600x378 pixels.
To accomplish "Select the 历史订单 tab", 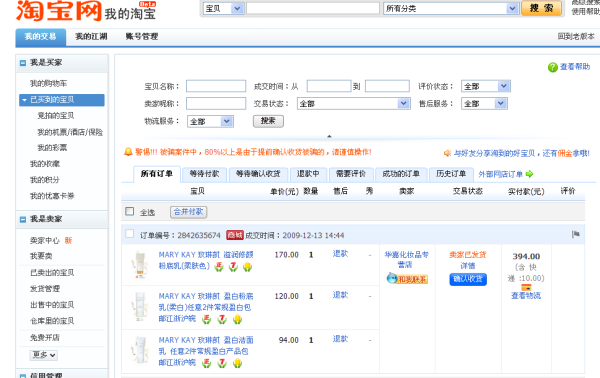I will pyautogui.click(x=451, y=174).
